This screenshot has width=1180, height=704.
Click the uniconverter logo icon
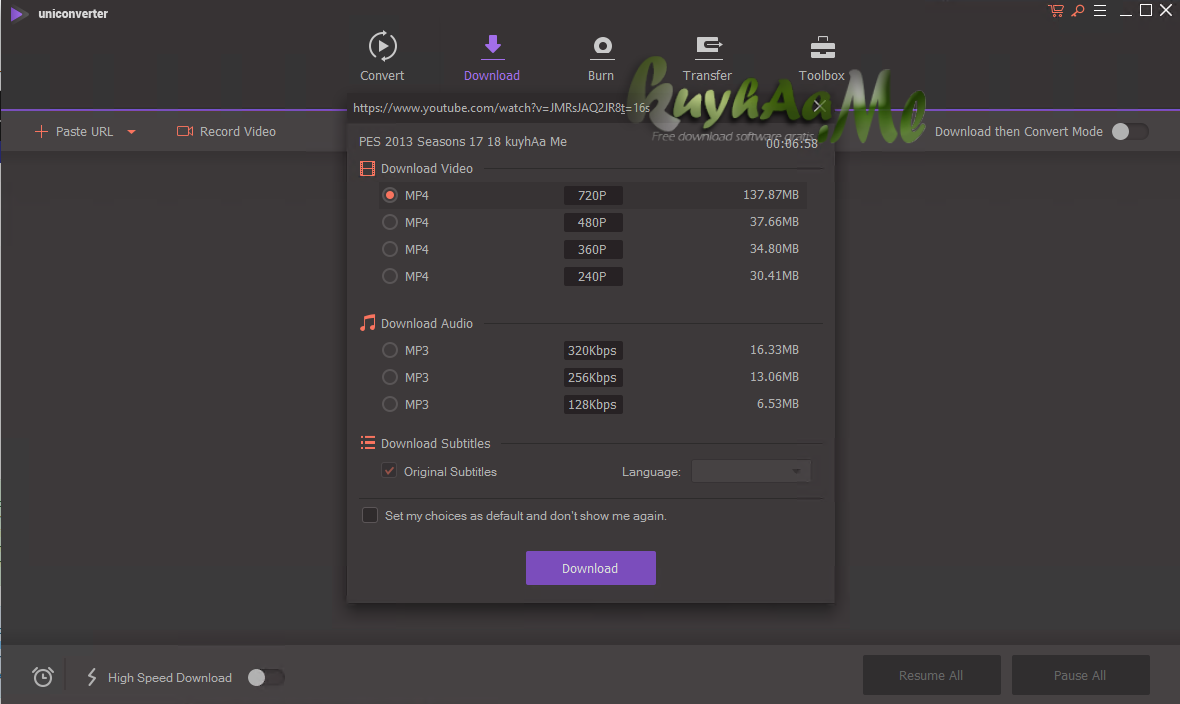(x=18, y=14)
